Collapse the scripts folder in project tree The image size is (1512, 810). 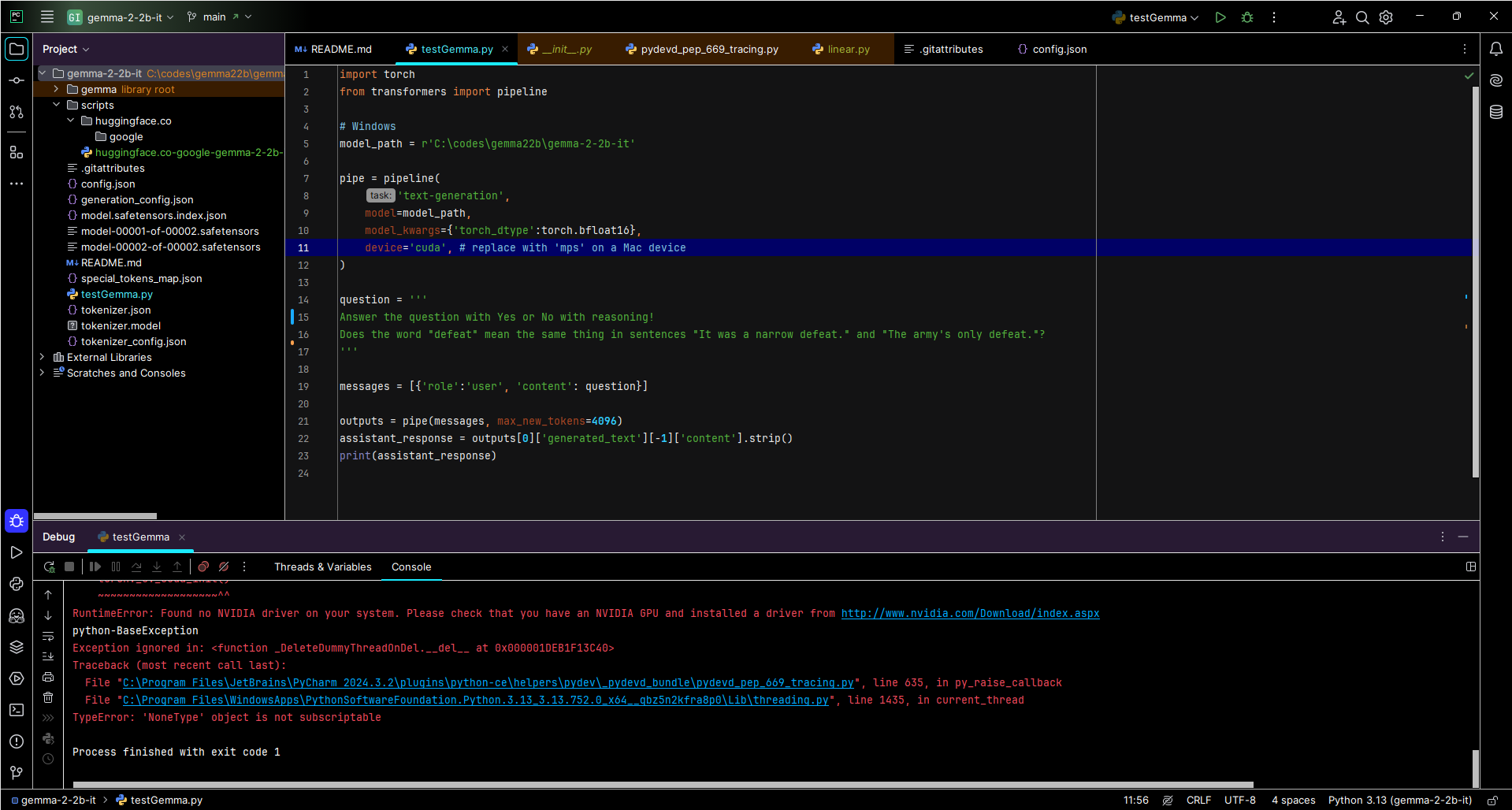pyautogui.click(x=57, y=105)
